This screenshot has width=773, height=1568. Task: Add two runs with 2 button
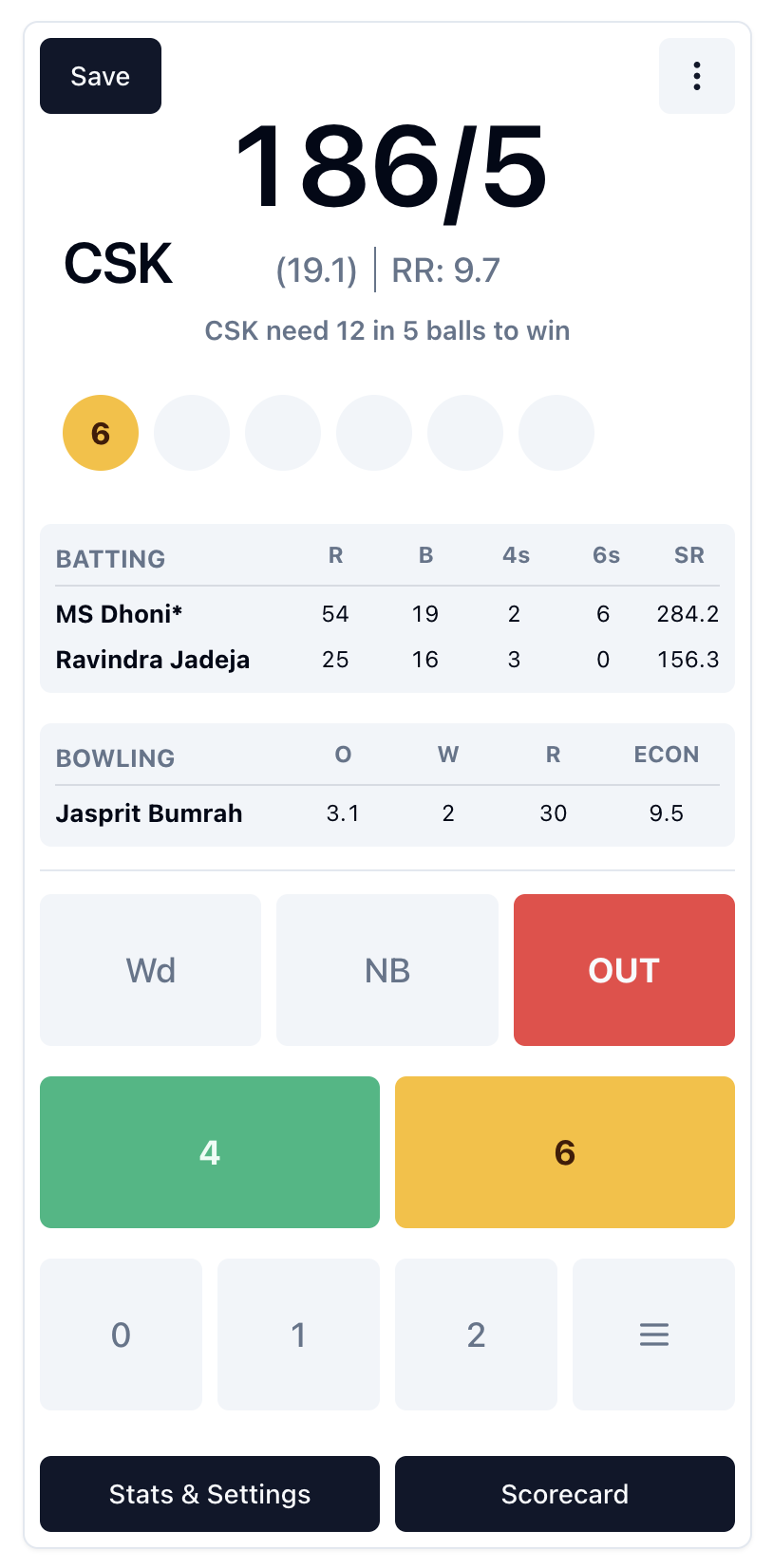click(476, 1335)
